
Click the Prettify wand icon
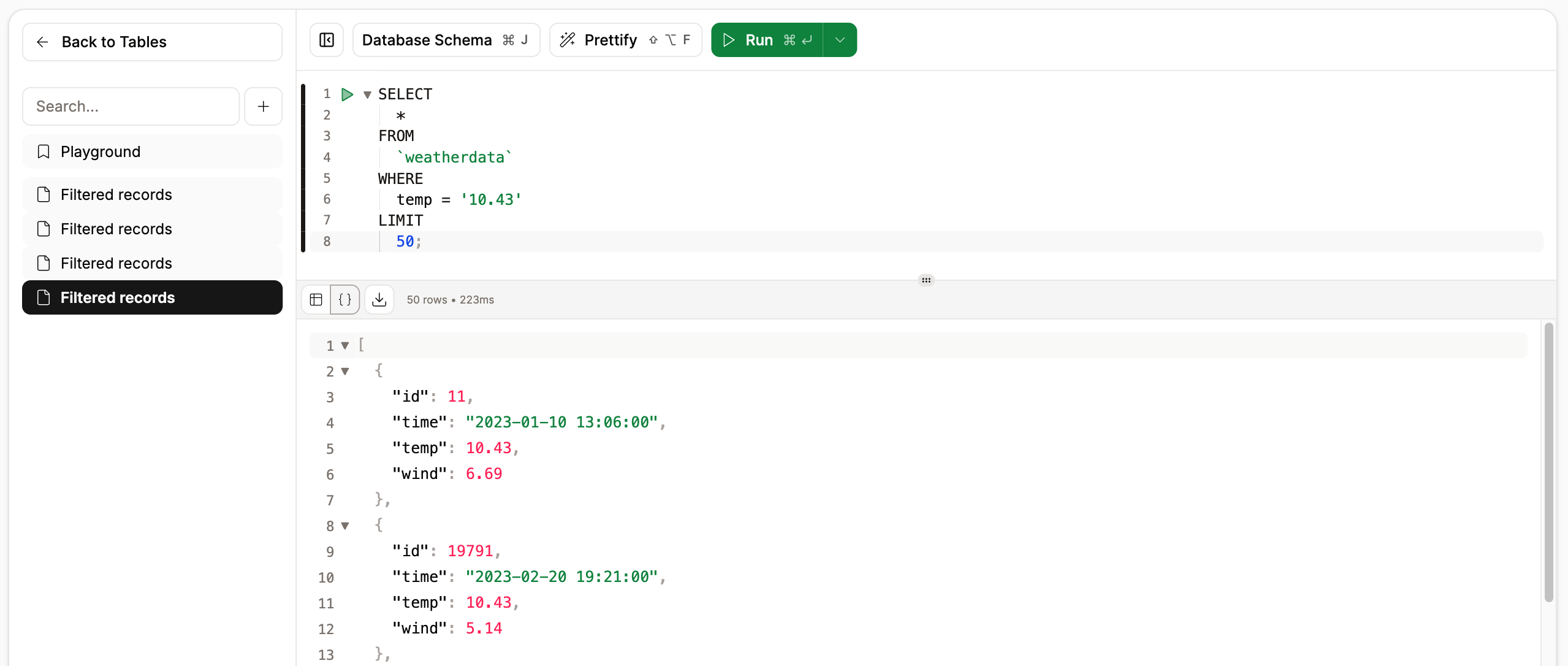click(567, 39)
